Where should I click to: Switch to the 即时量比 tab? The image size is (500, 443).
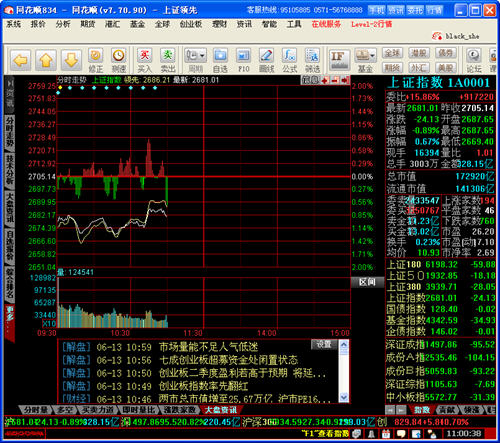(139, 410)
